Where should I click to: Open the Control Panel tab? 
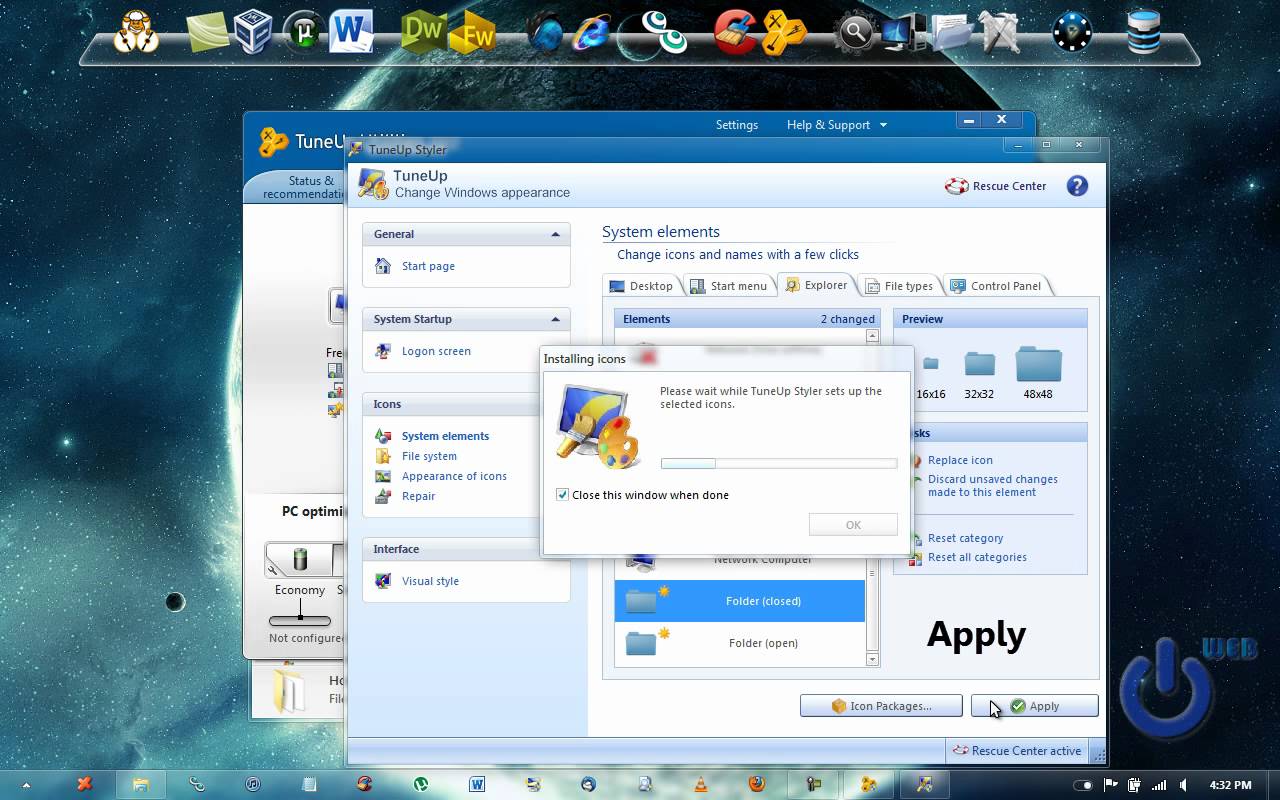tap(996, 286)
